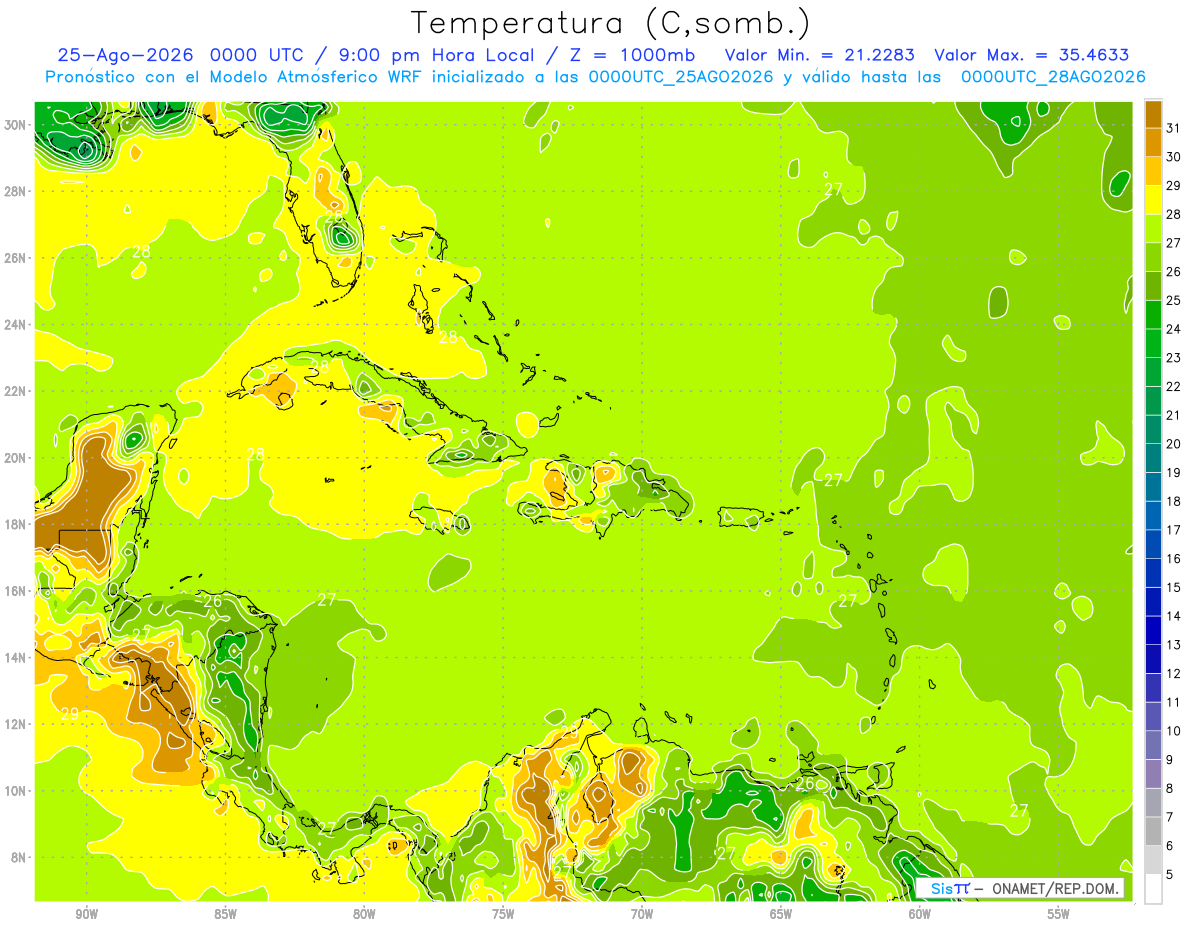Viewport: 1200px width, 927px height.
Task: Click the "0000UTC_28AGO2026" valid-until timestamp
Action: pos(1053,76)
